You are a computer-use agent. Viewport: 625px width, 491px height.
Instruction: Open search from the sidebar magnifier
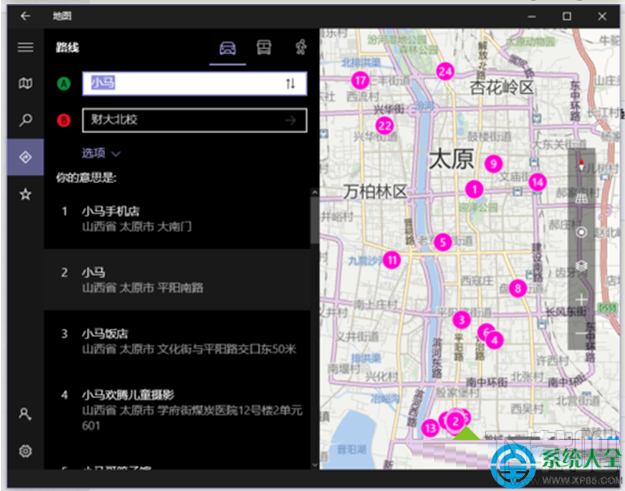click(x=26, y=120)
